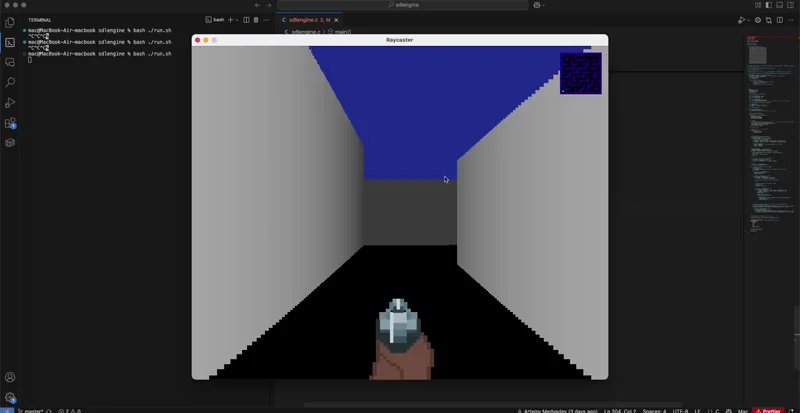Viewport: 800px width, 413px height.
Task: Select the TERMINAL panel header
Action: click(39, 20)
